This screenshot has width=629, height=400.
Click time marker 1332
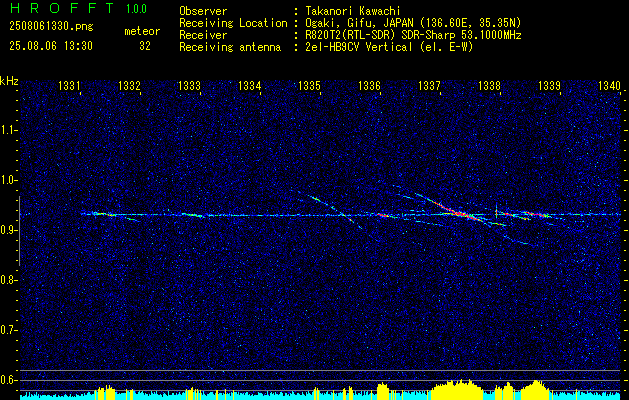129,85
